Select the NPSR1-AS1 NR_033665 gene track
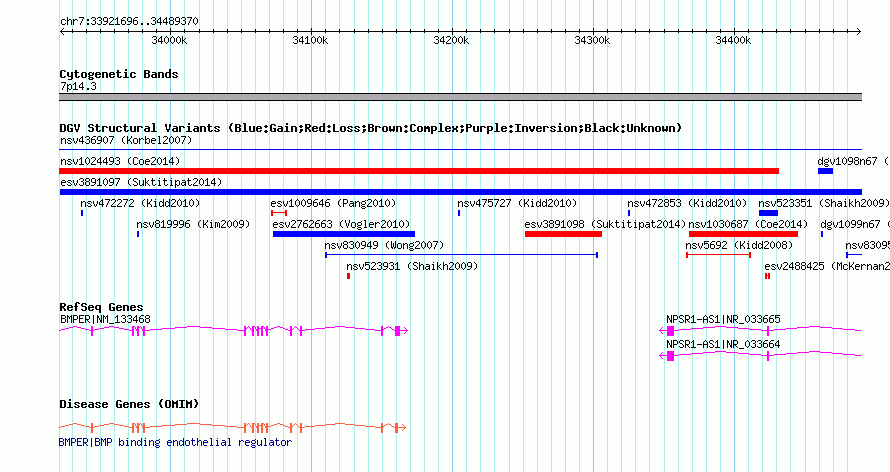 click(x=760, y=330)
